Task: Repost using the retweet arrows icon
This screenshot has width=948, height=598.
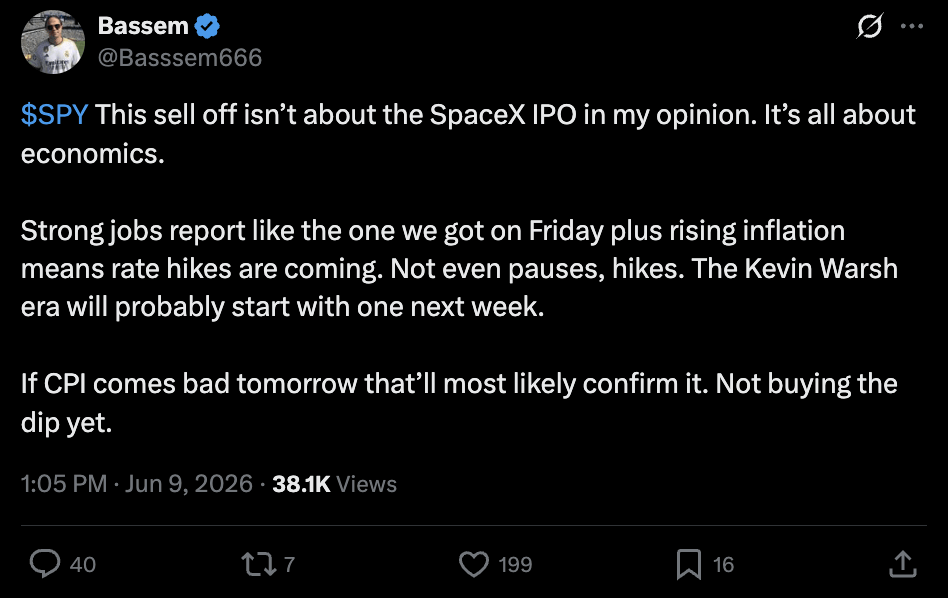Action: 259,564
